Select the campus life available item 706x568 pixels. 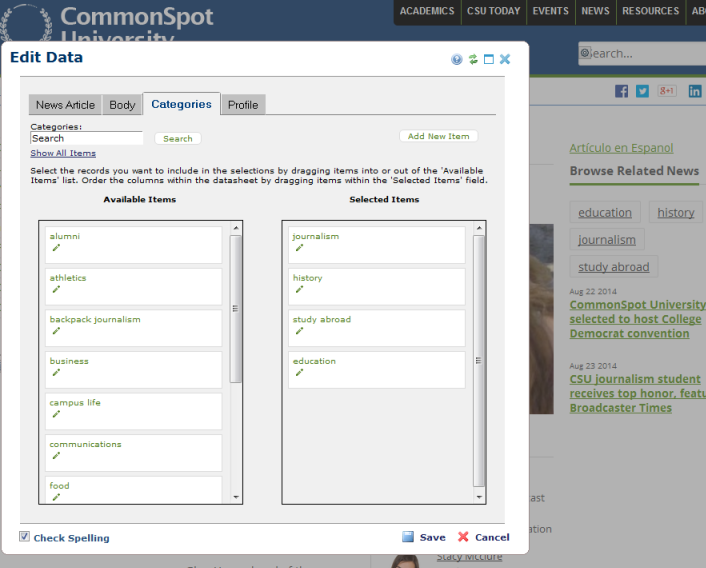pyautogui.click(x=133, y=411)
